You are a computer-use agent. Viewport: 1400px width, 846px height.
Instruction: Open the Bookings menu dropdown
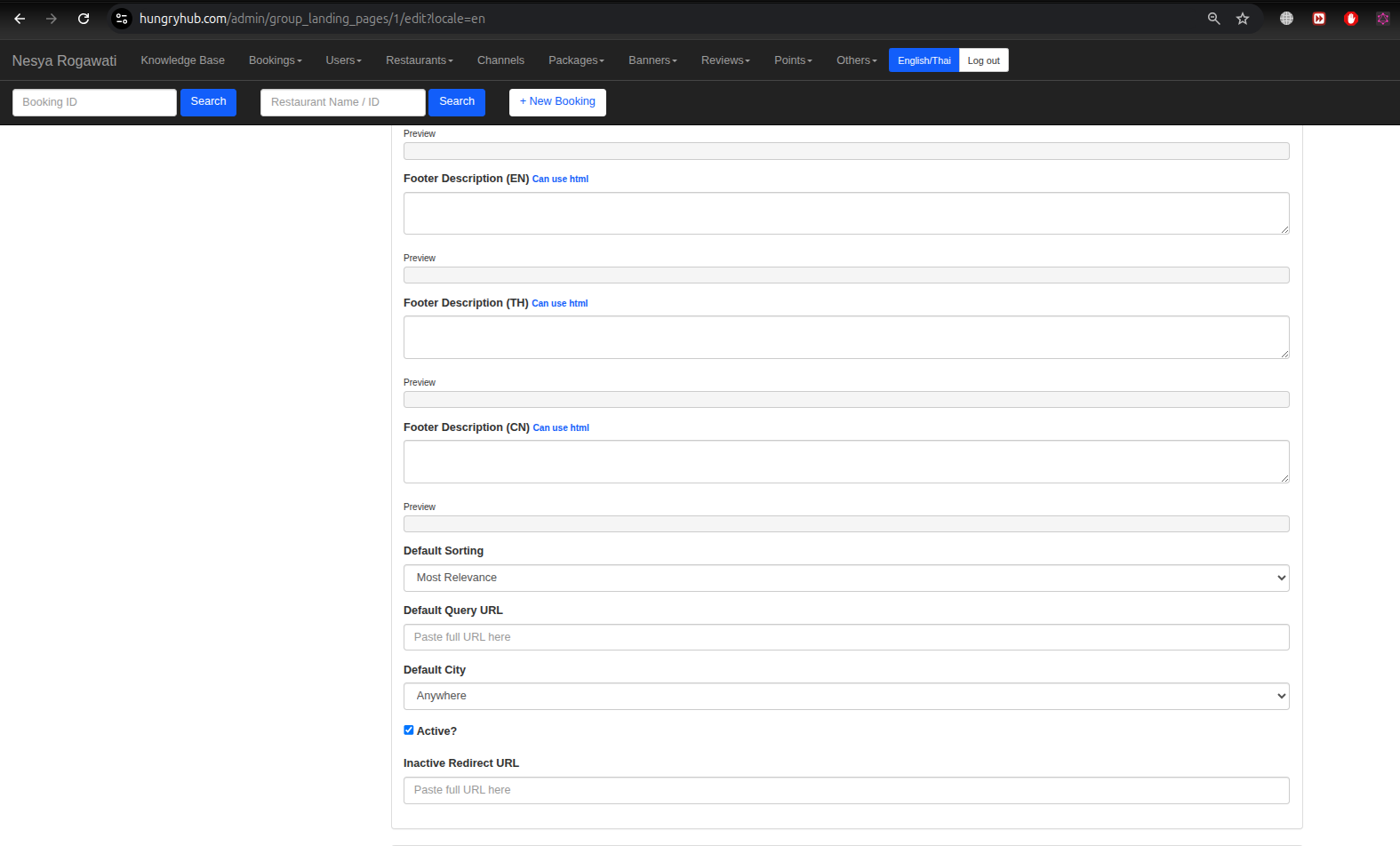(275, 60)
